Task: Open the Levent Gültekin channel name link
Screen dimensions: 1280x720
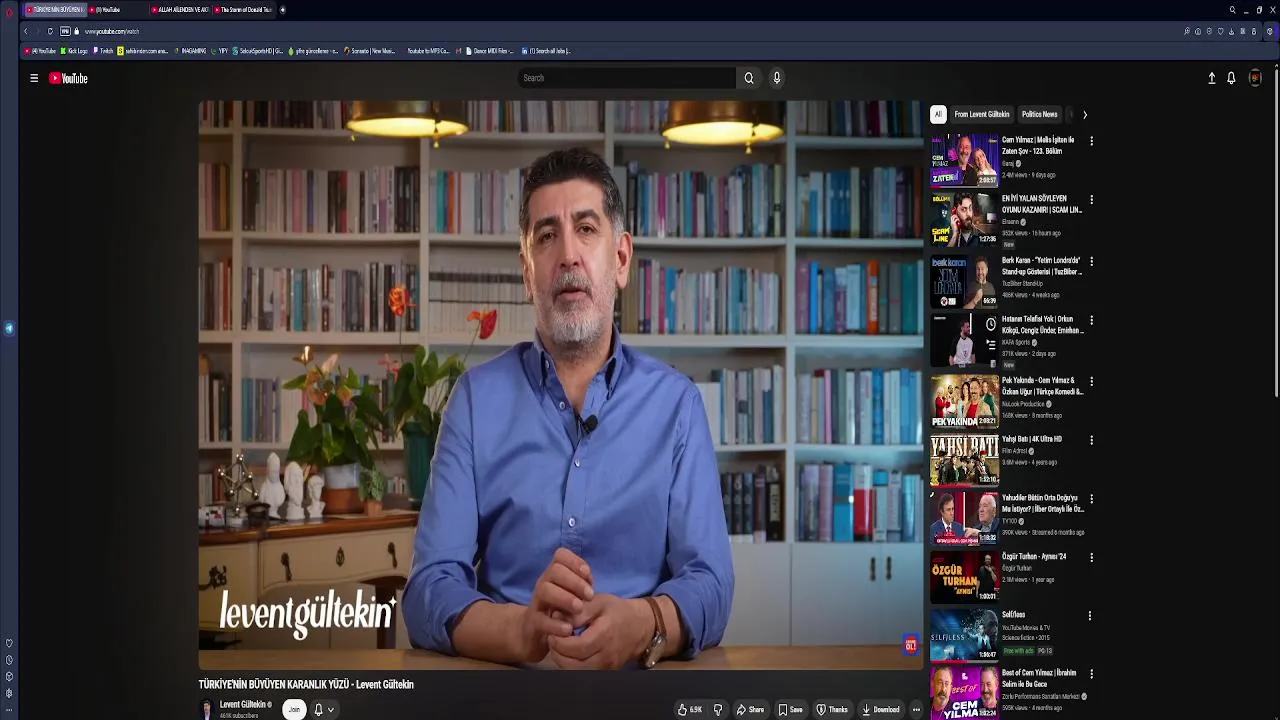Action: pos(243,704)
